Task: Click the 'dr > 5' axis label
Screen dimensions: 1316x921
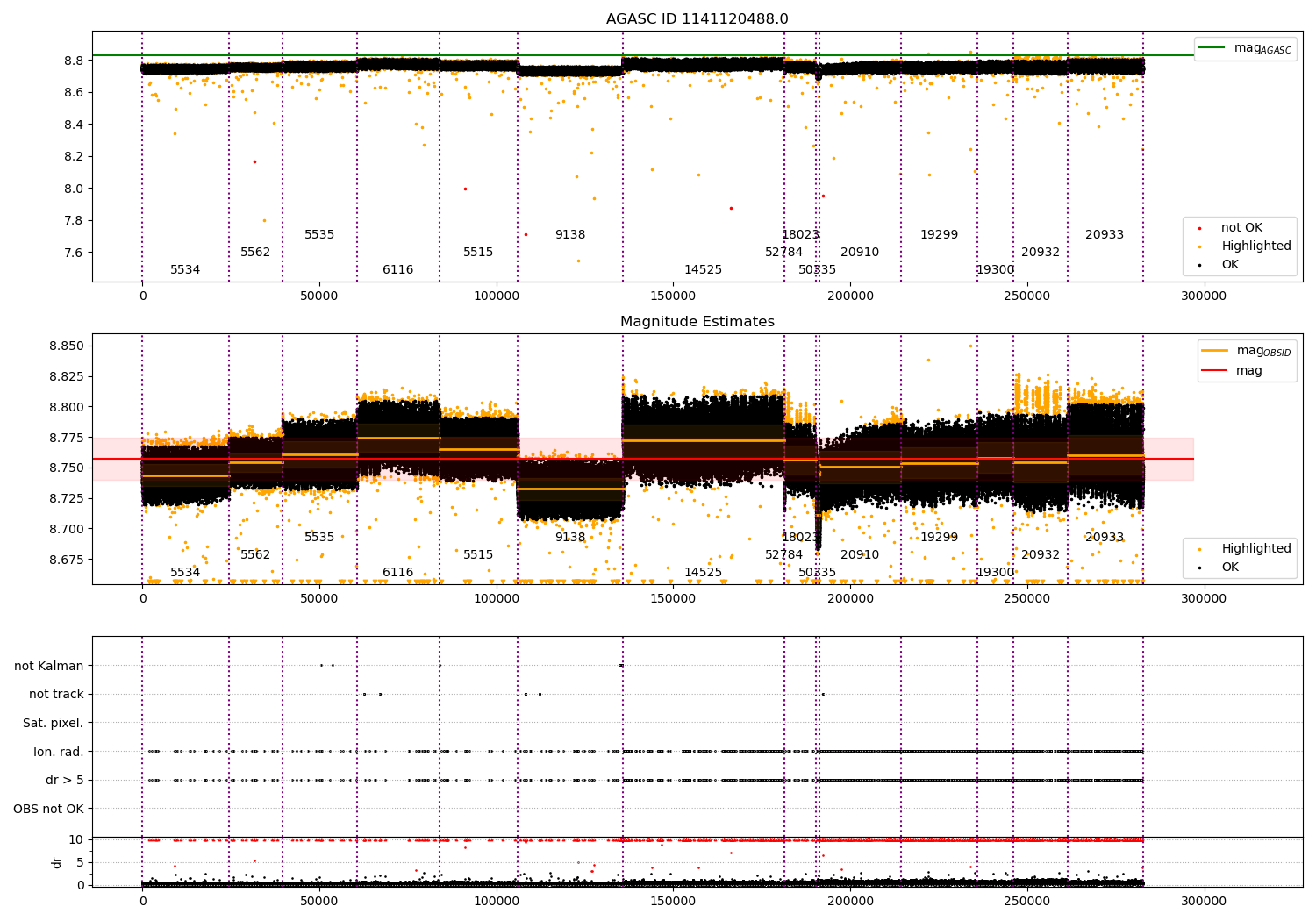Action: click(x=65, y=780)
